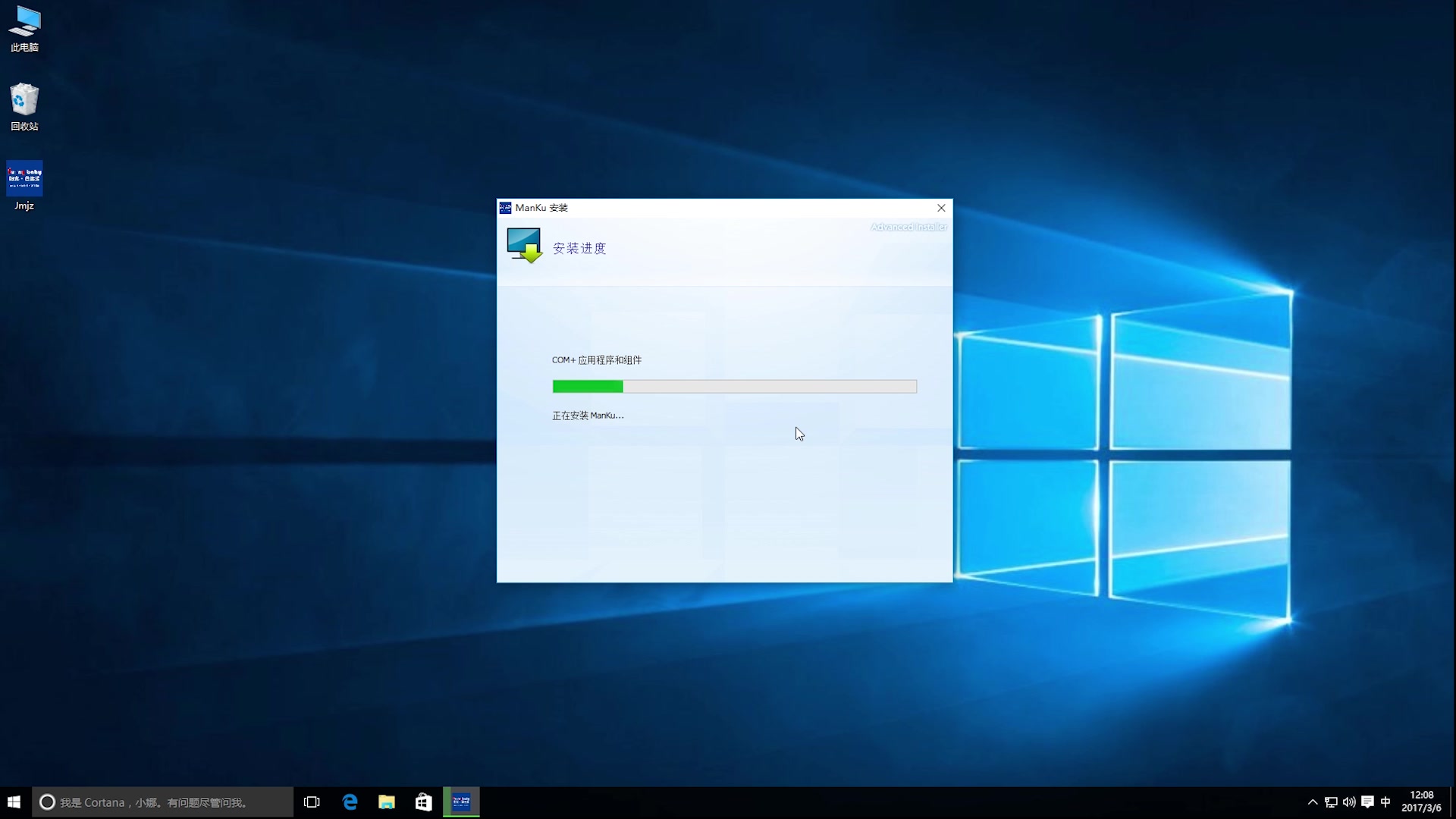The height and width of the screenshot is (819, 1456).
Task: Open the Action Center notification icon
Action: pyautogui.click(x=1368, y=802)
